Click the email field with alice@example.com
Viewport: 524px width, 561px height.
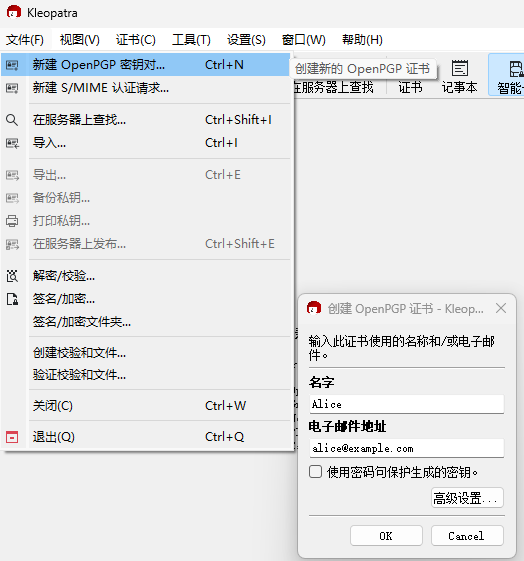click(x=407, y=448)
